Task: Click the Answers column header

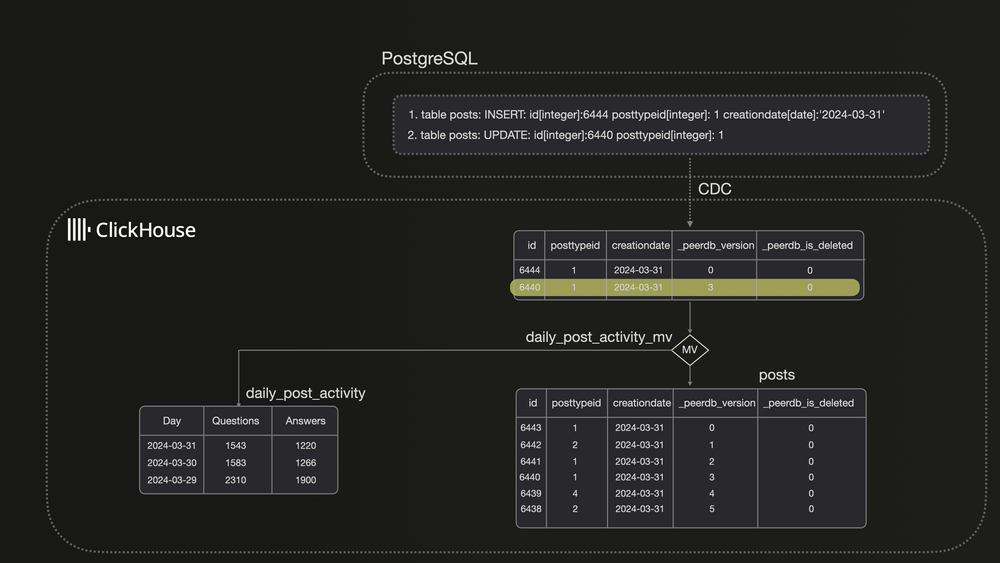Action: click(305, 421)
